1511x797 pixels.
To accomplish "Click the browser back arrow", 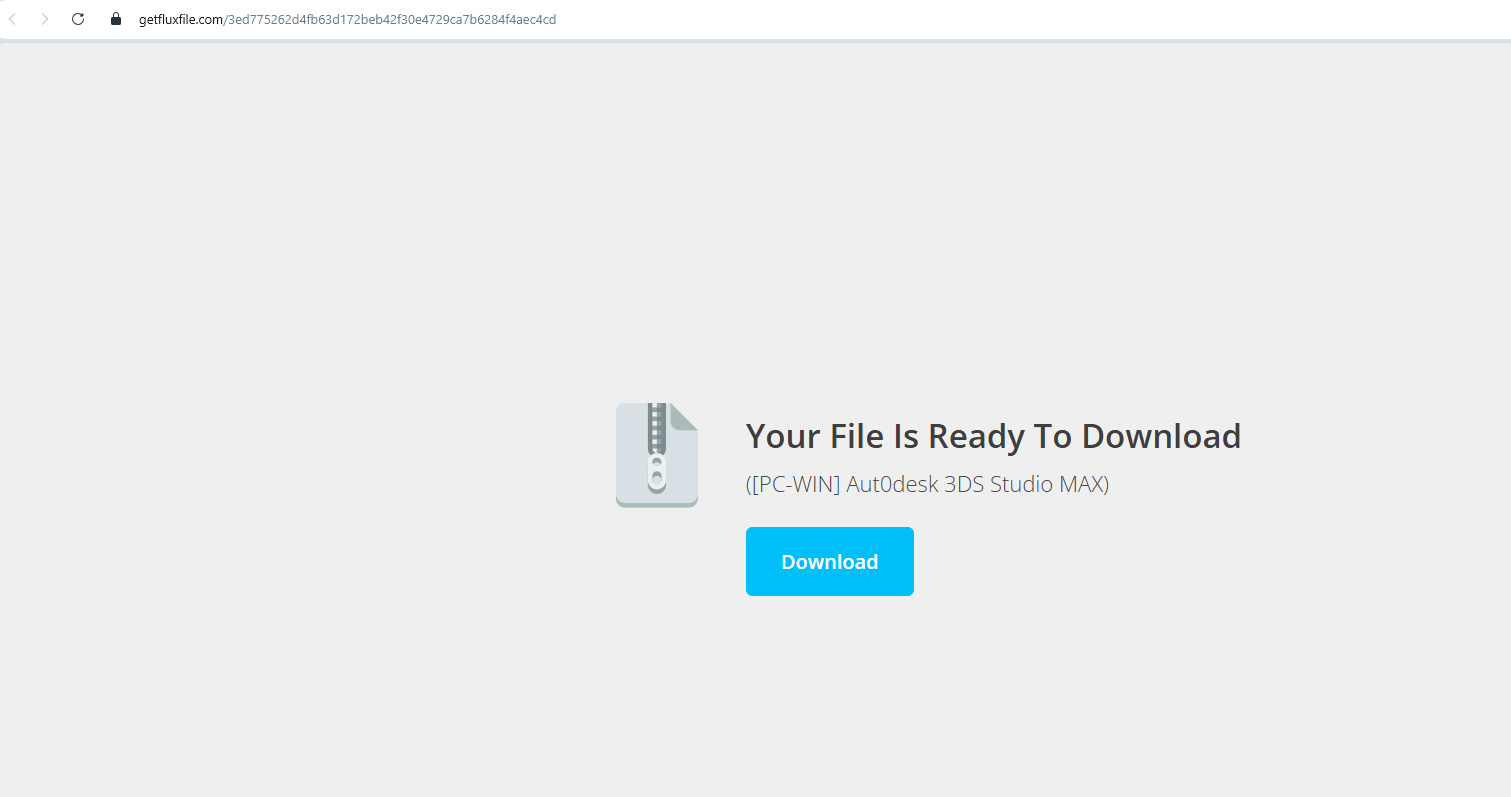I will 12,19.
